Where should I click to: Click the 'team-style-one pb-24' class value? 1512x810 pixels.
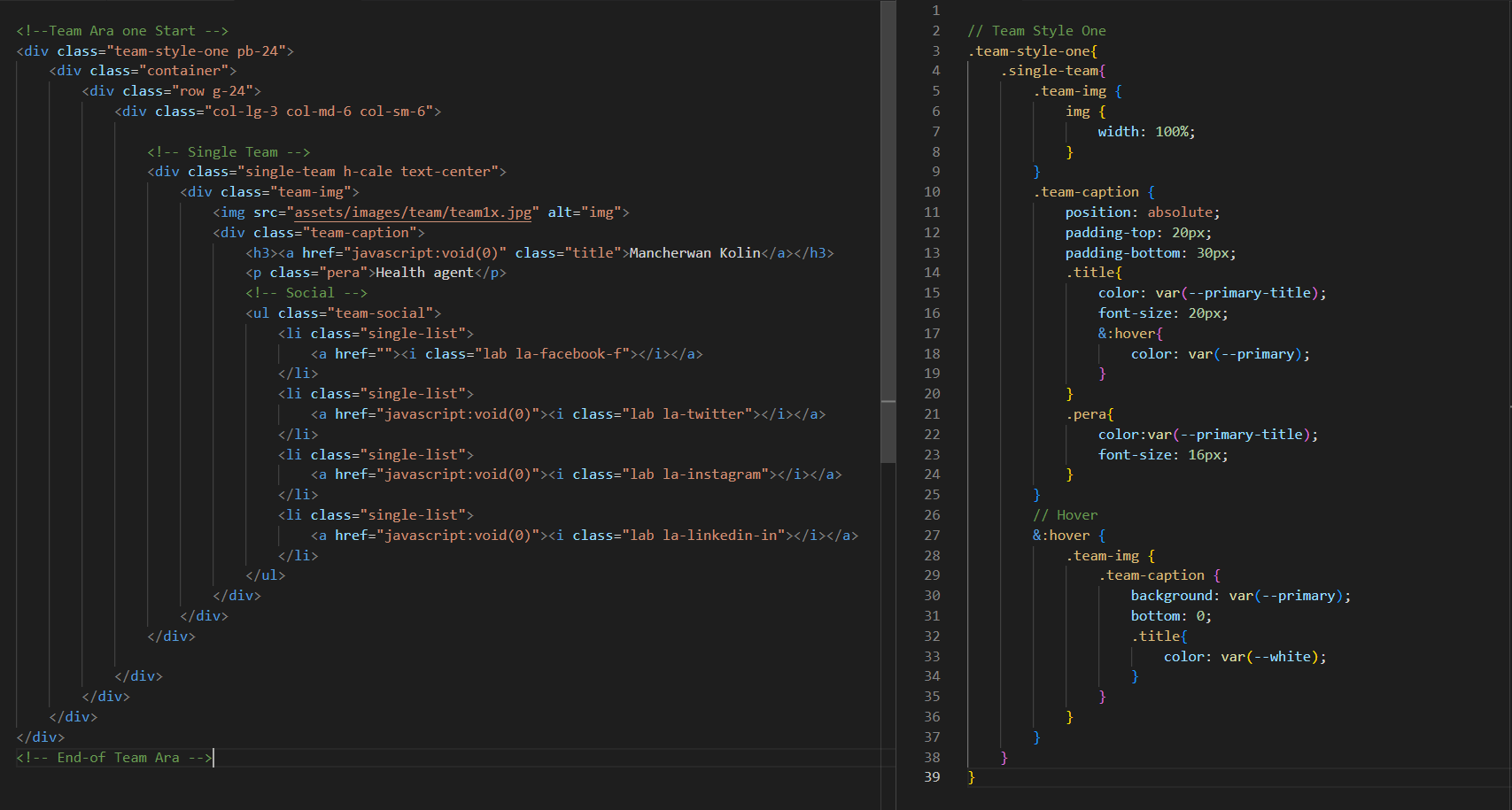click(196, 51)
